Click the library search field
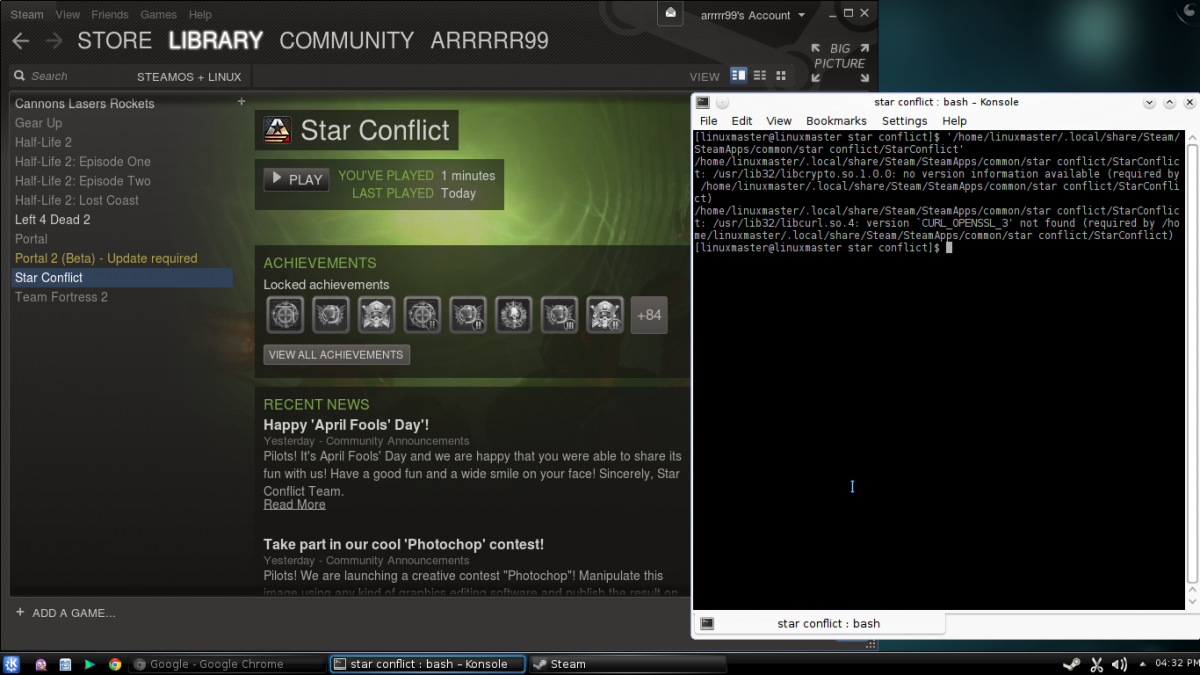 pyautogui.click(x=70, y=76)
